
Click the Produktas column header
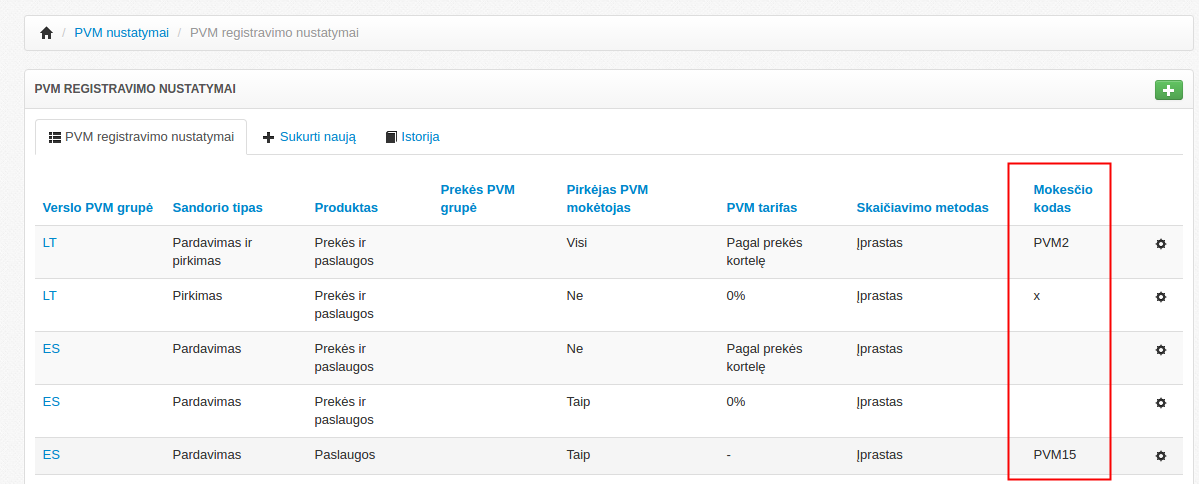tap(346, 208)
